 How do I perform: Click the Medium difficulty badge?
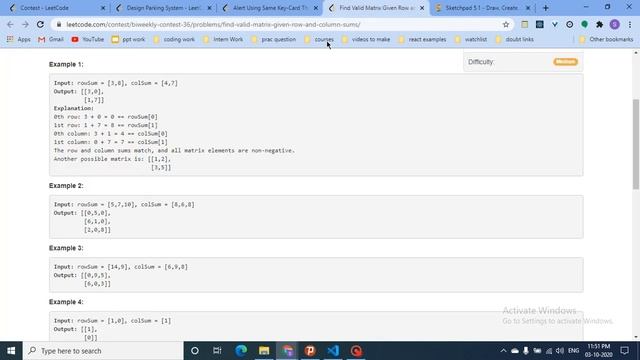[565, 62]
